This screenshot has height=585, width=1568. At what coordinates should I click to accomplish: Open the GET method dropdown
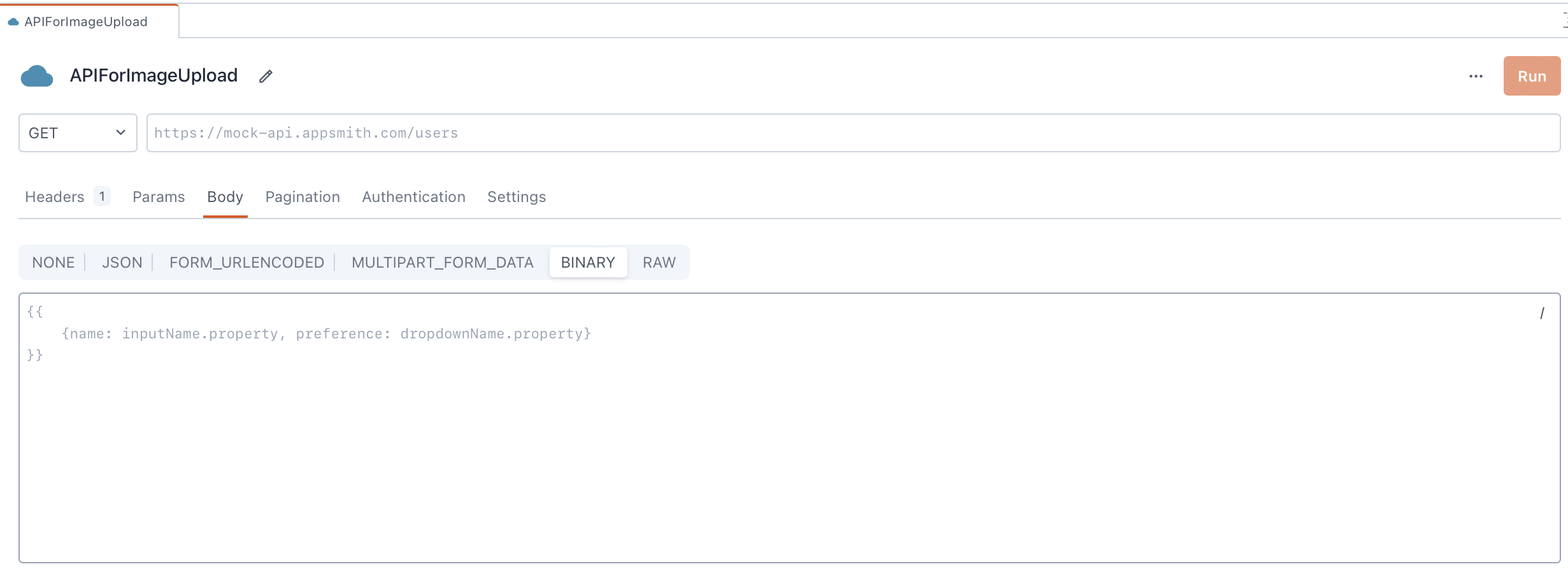coord(77,133)
